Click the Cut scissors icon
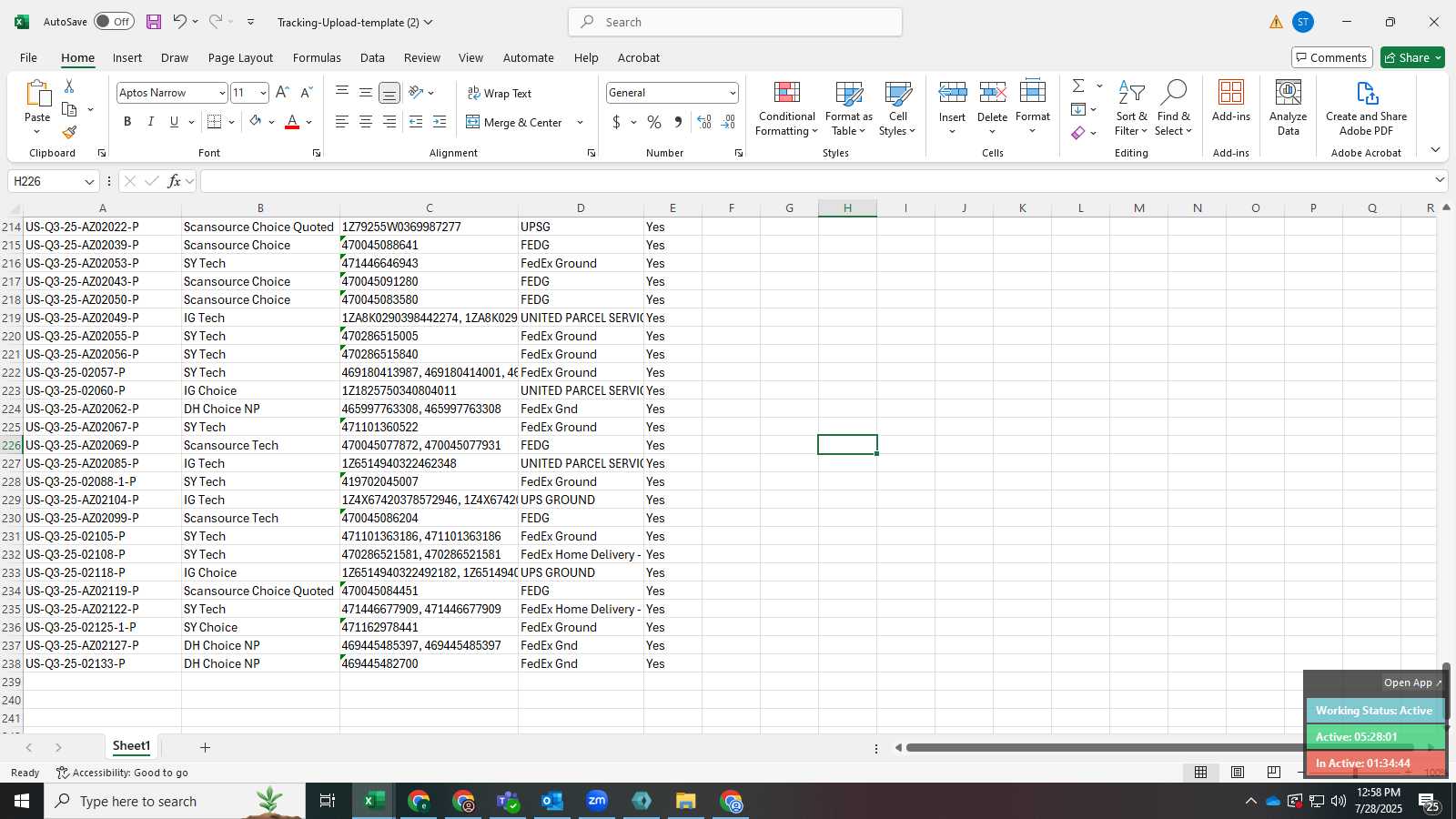The image size is (1456, 819). (x=69, y=86)
